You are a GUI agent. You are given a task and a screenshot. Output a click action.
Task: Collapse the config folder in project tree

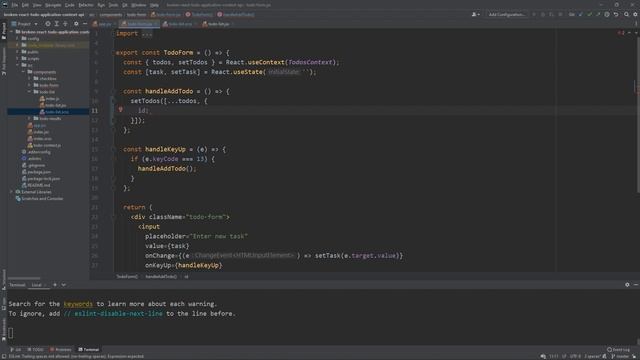tap(18, 38)
